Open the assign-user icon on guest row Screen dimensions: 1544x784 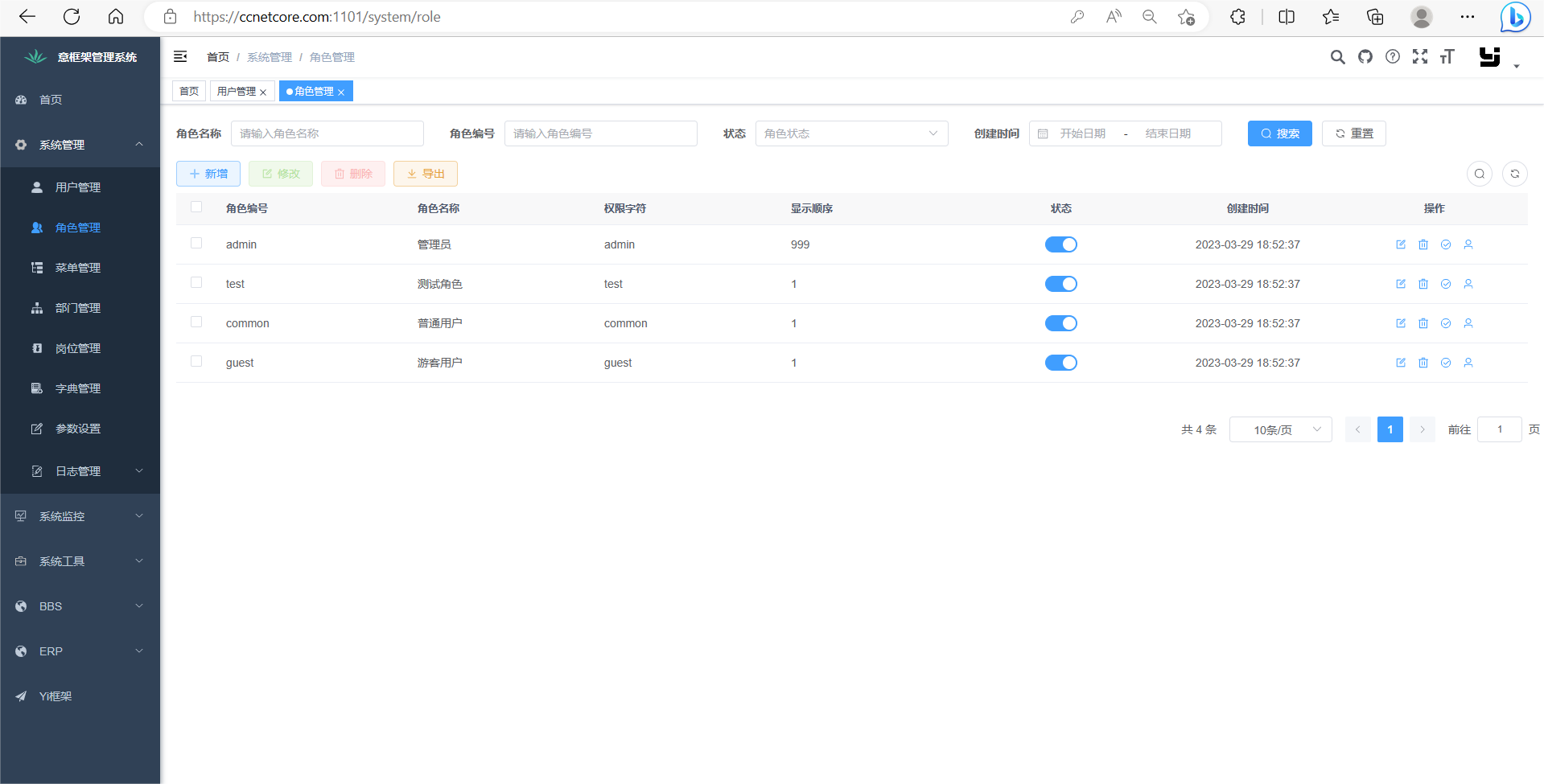(1468, 363)
